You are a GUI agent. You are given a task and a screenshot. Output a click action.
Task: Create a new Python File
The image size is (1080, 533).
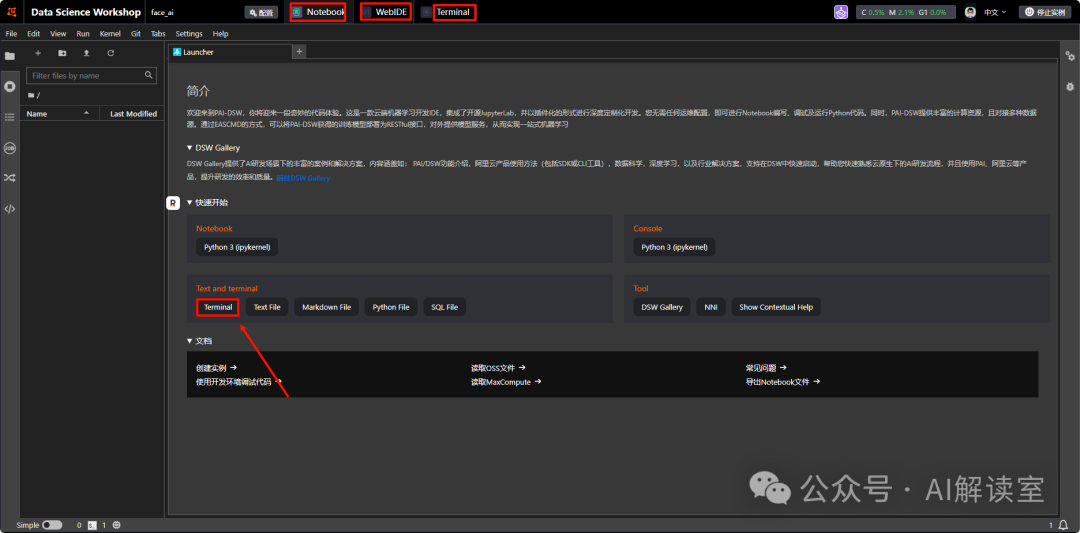[x=391, y=307]
